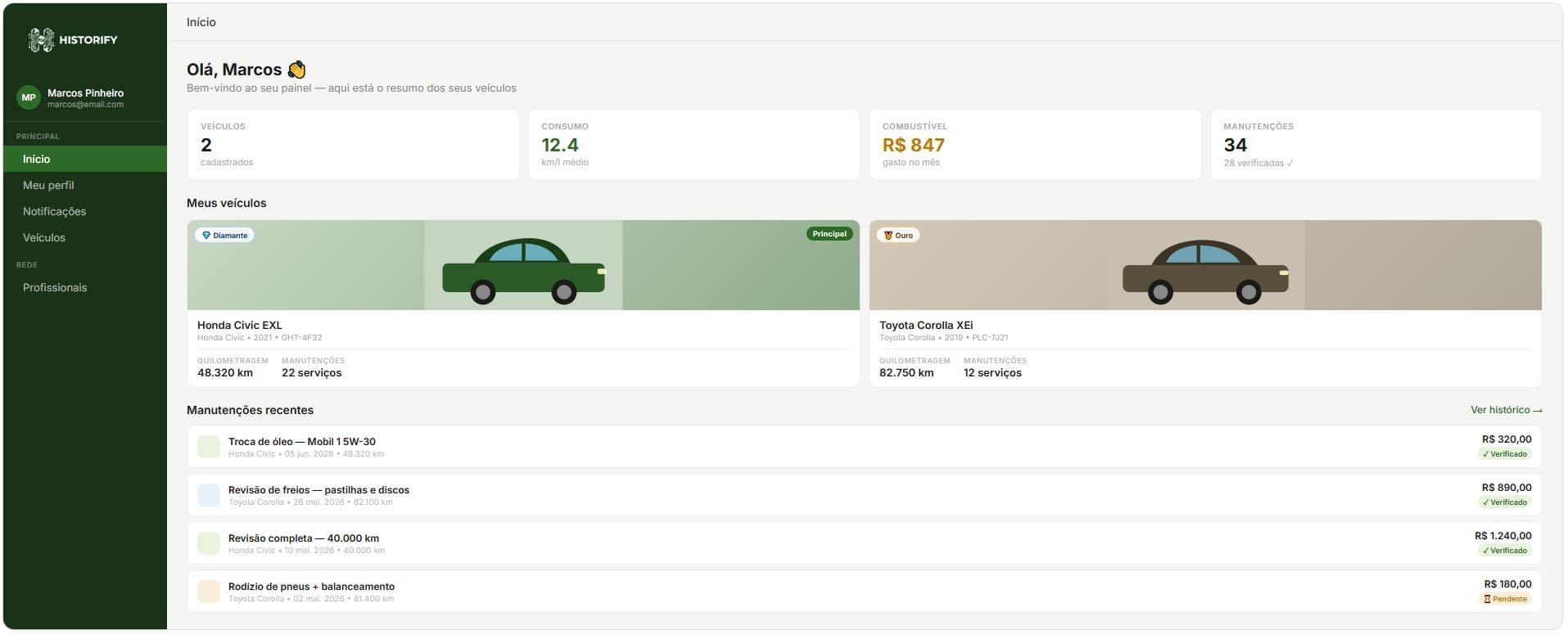Open the Troca de óleo maintenance entry

[x=864, y=447]
